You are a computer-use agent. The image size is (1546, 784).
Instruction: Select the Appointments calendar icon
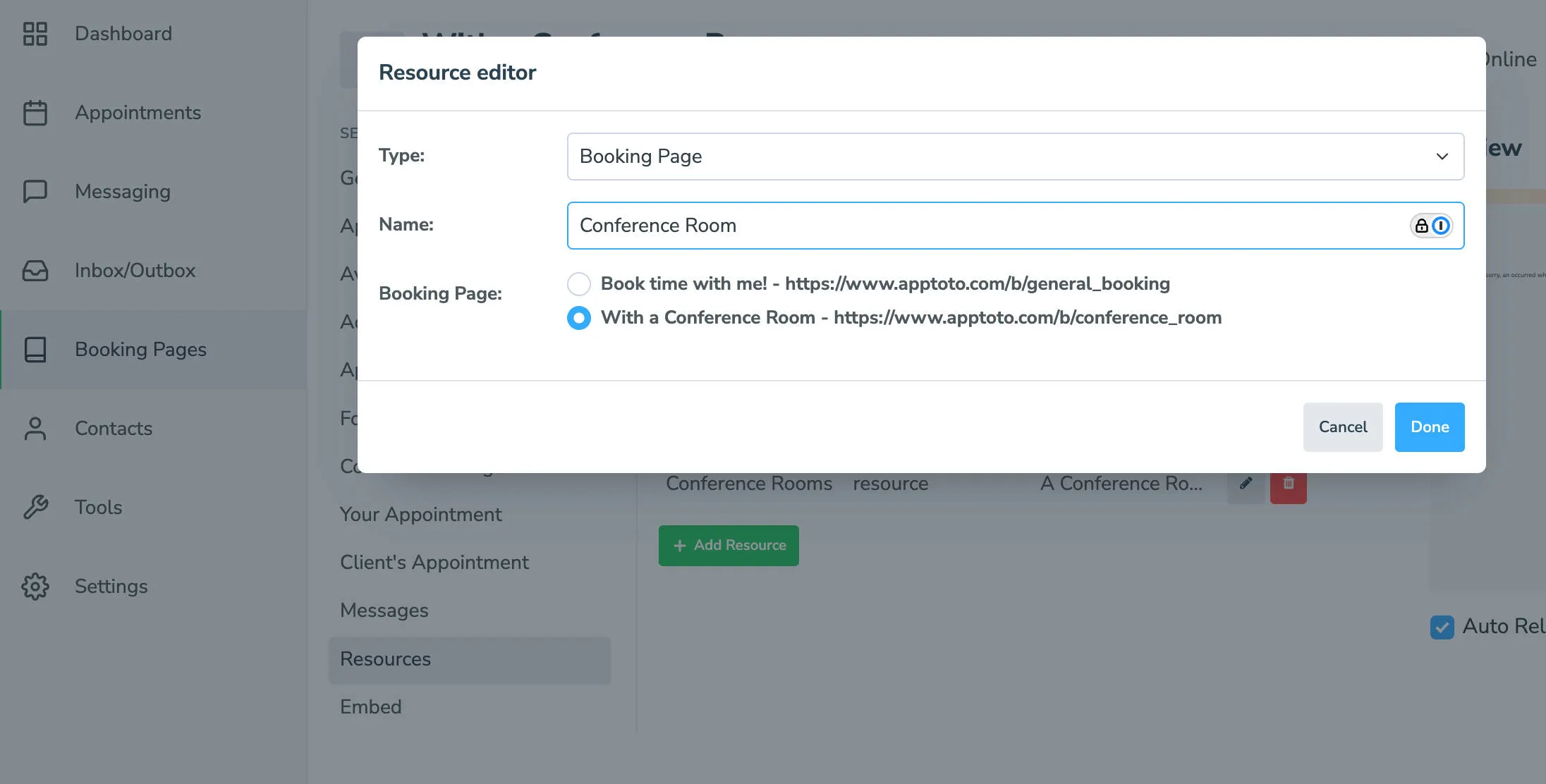point(35,112)
